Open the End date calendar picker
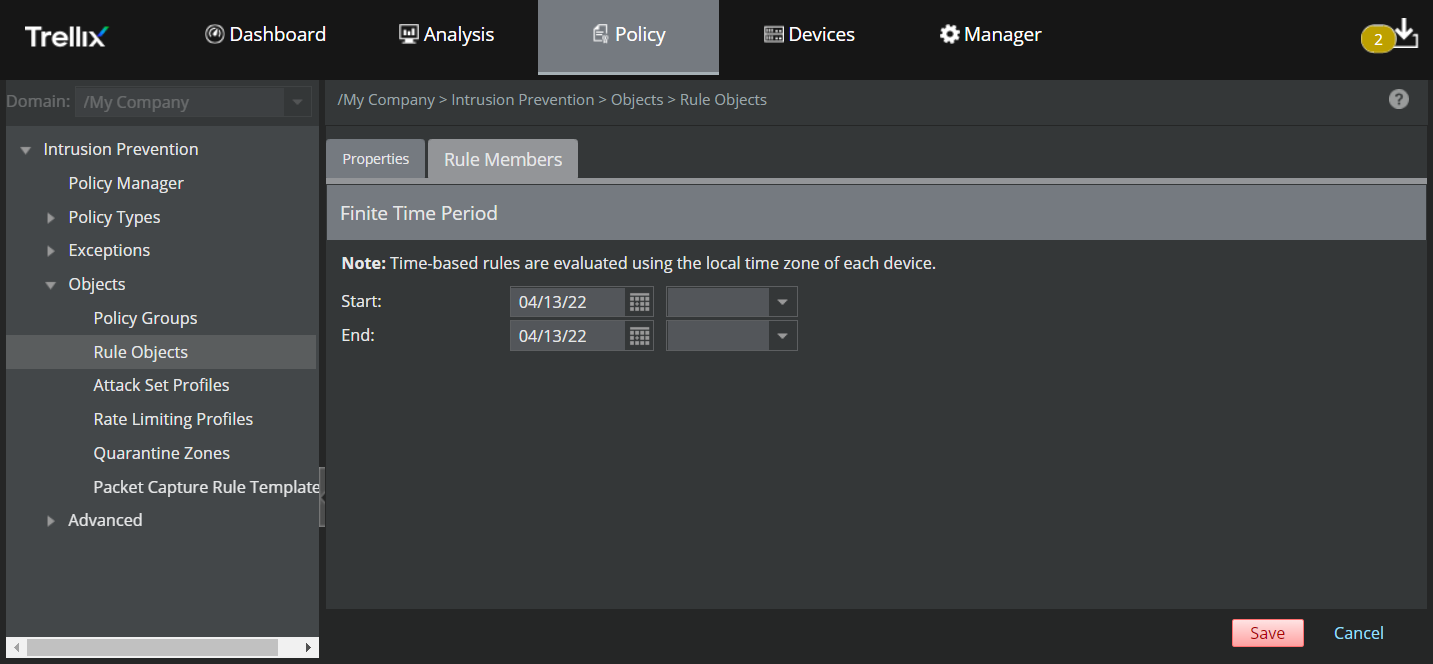Image resolution: width=1433 pixels, height=664 pixels. [640, 336]
